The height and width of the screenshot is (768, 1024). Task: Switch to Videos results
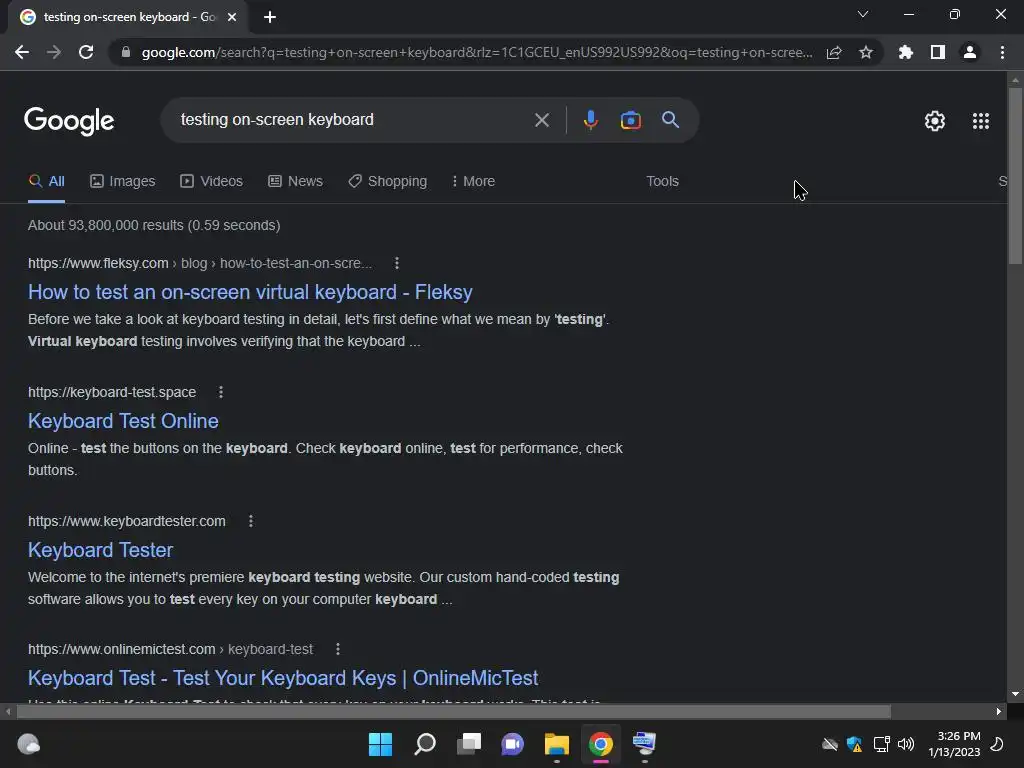coord(212,182)
